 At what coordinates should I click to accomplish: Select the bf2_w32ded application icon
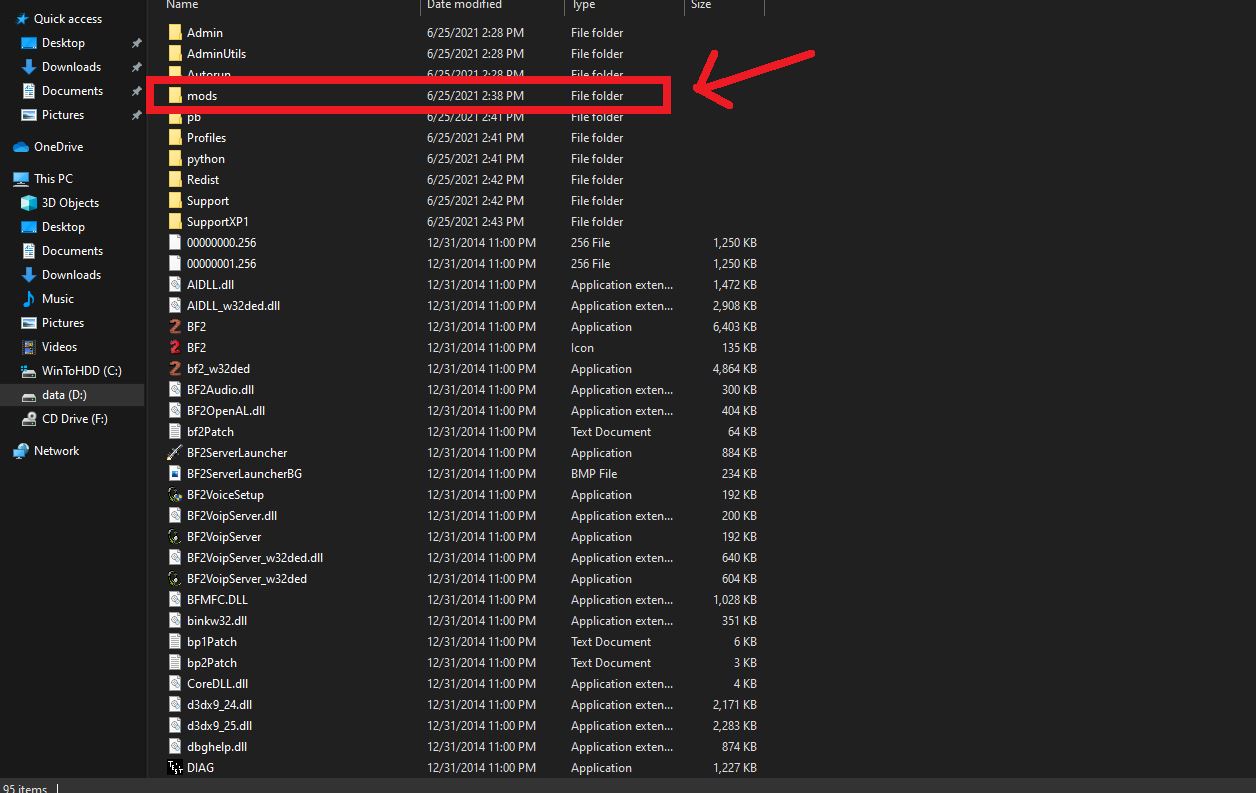[175, 369]
